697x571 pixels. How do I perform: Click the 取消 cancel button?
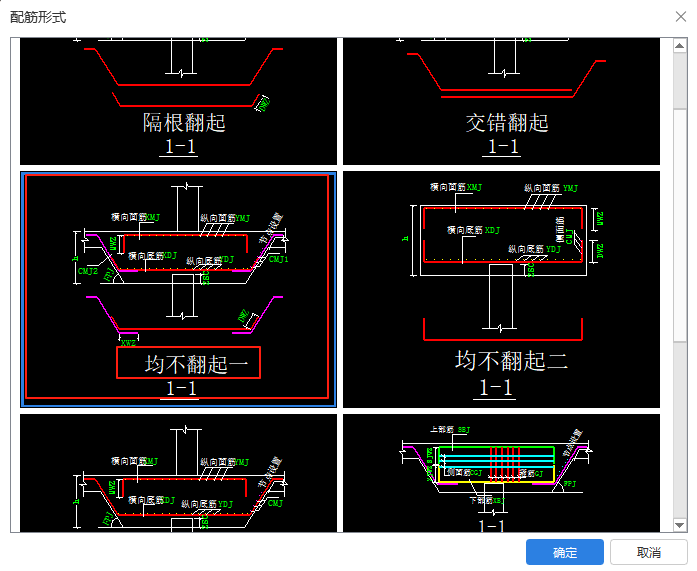[649, 552]
